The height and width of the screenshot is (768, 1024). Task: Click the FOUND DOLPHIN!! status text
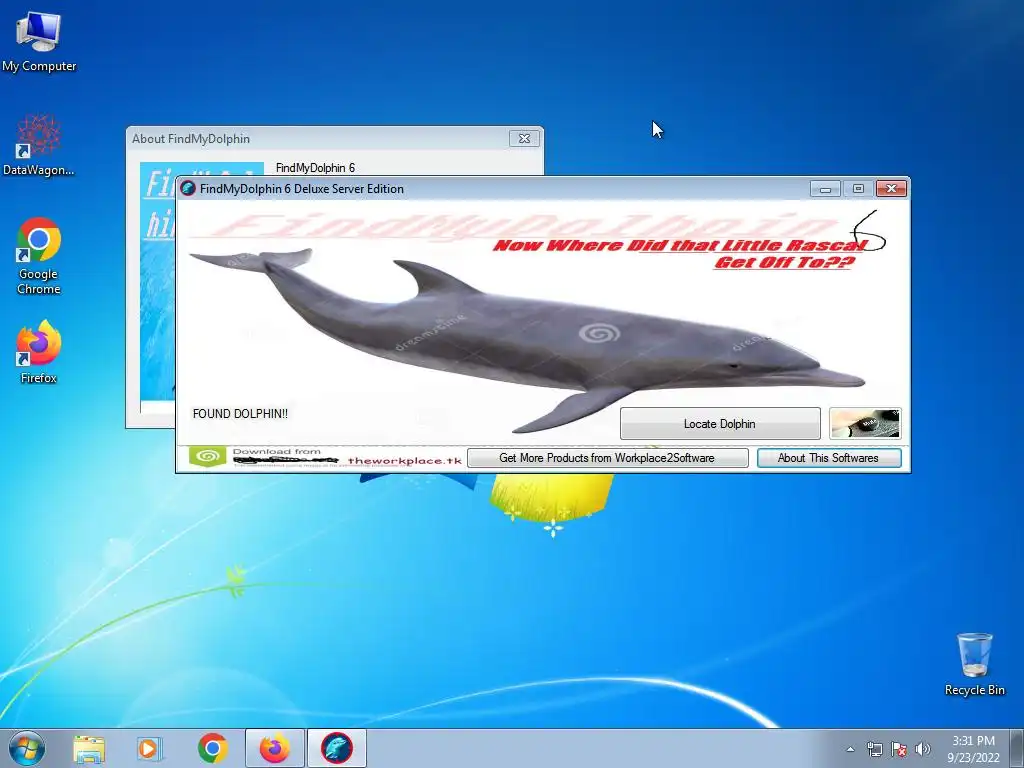click(x=240, y=413)
